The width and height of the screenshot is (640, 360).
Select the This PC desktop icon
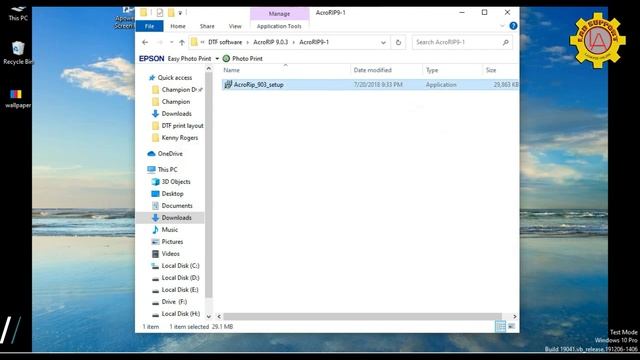(x=18, y=13)
